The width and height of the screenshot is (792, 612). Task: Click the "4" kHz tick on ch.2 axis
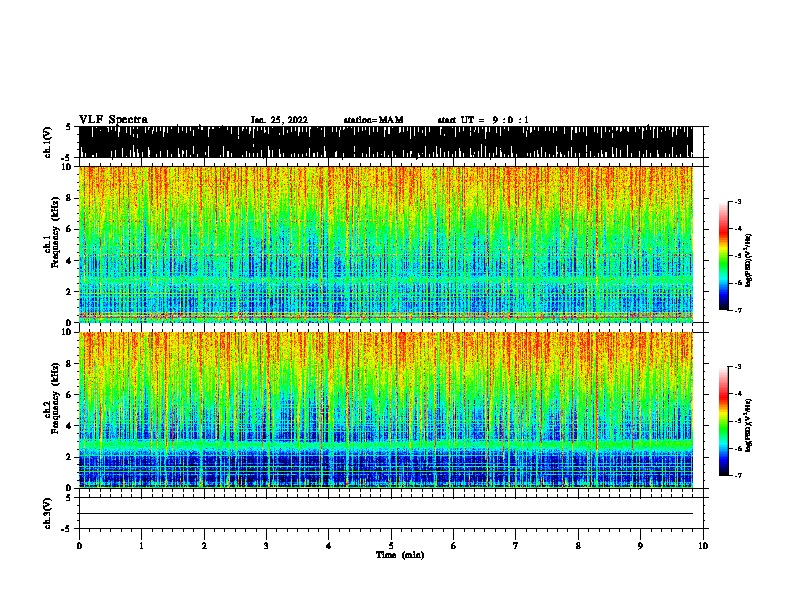tap(70, 426)
